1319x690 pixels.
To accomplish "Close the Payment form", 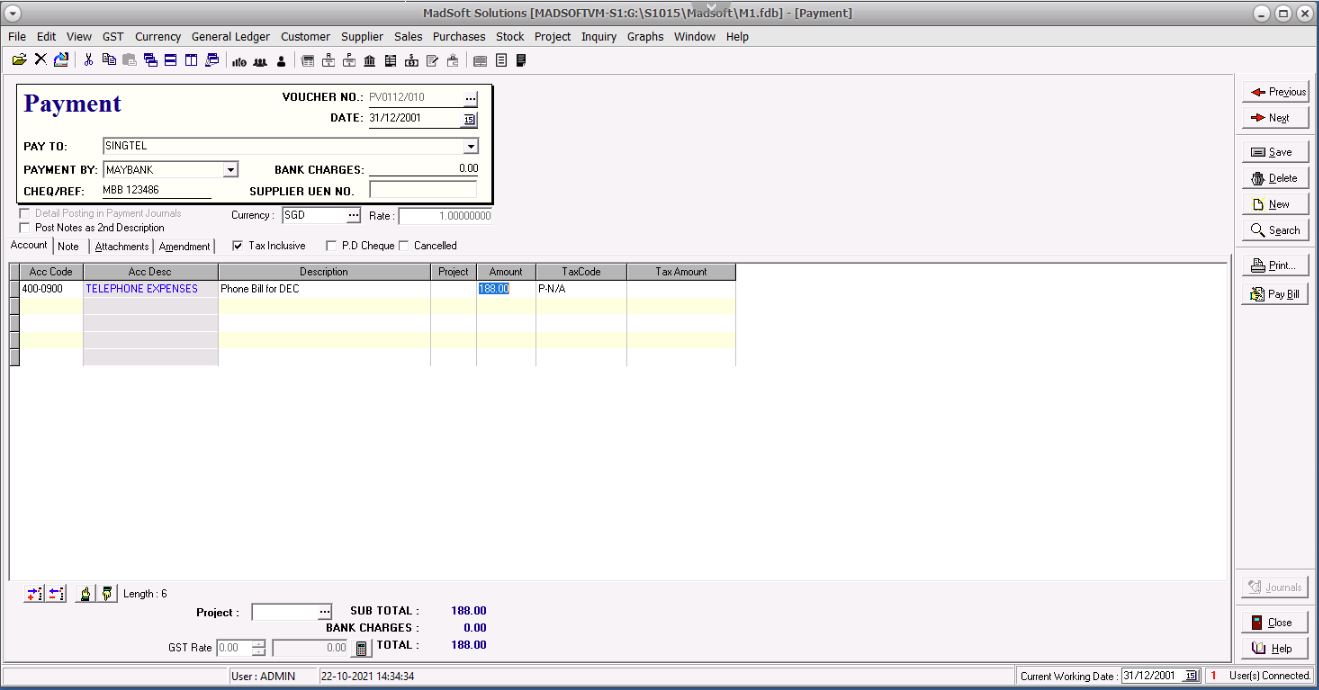I will [x=1275, y=622].
